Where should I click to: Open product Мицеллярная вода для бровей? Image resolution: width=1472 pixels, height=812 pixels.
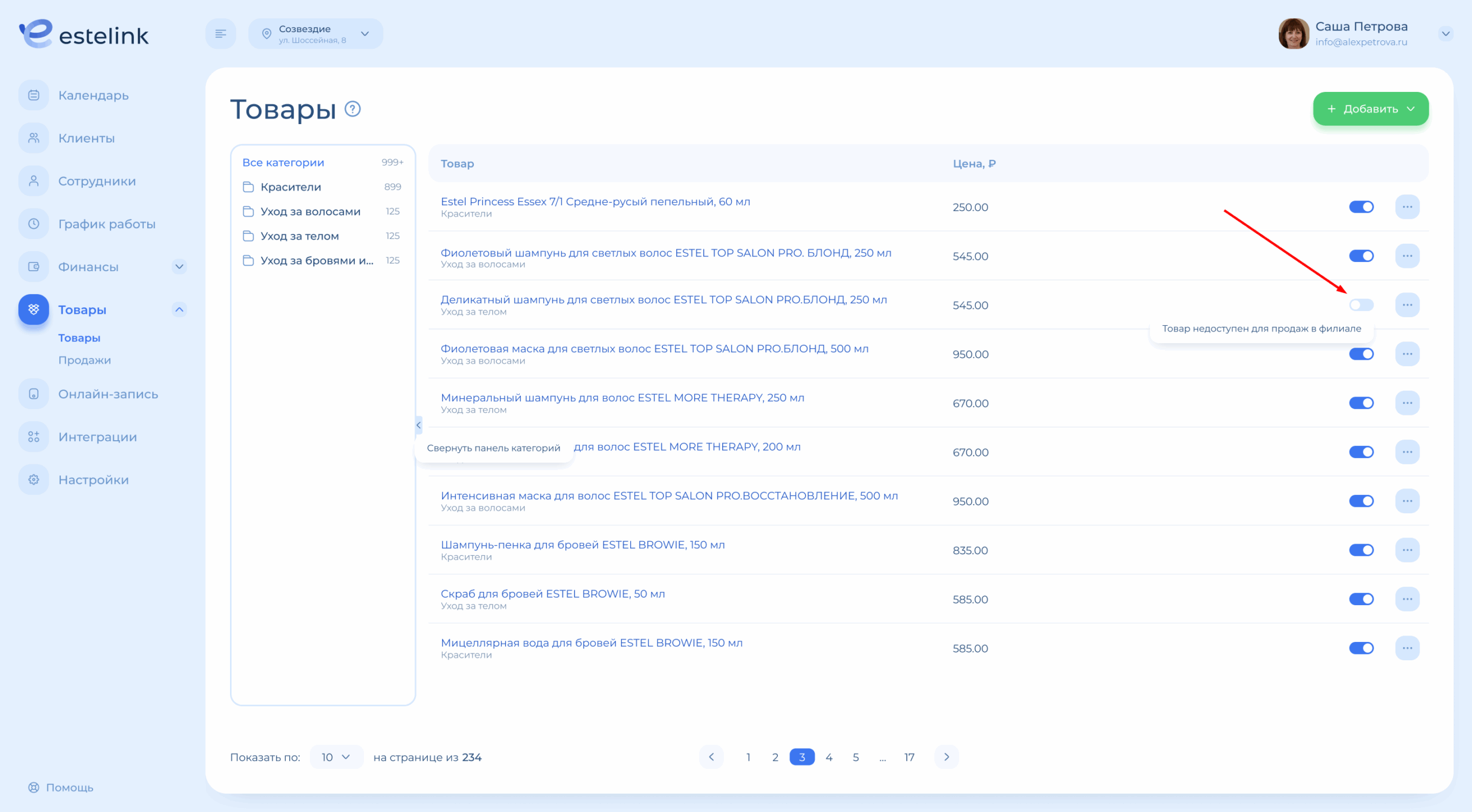592,642
